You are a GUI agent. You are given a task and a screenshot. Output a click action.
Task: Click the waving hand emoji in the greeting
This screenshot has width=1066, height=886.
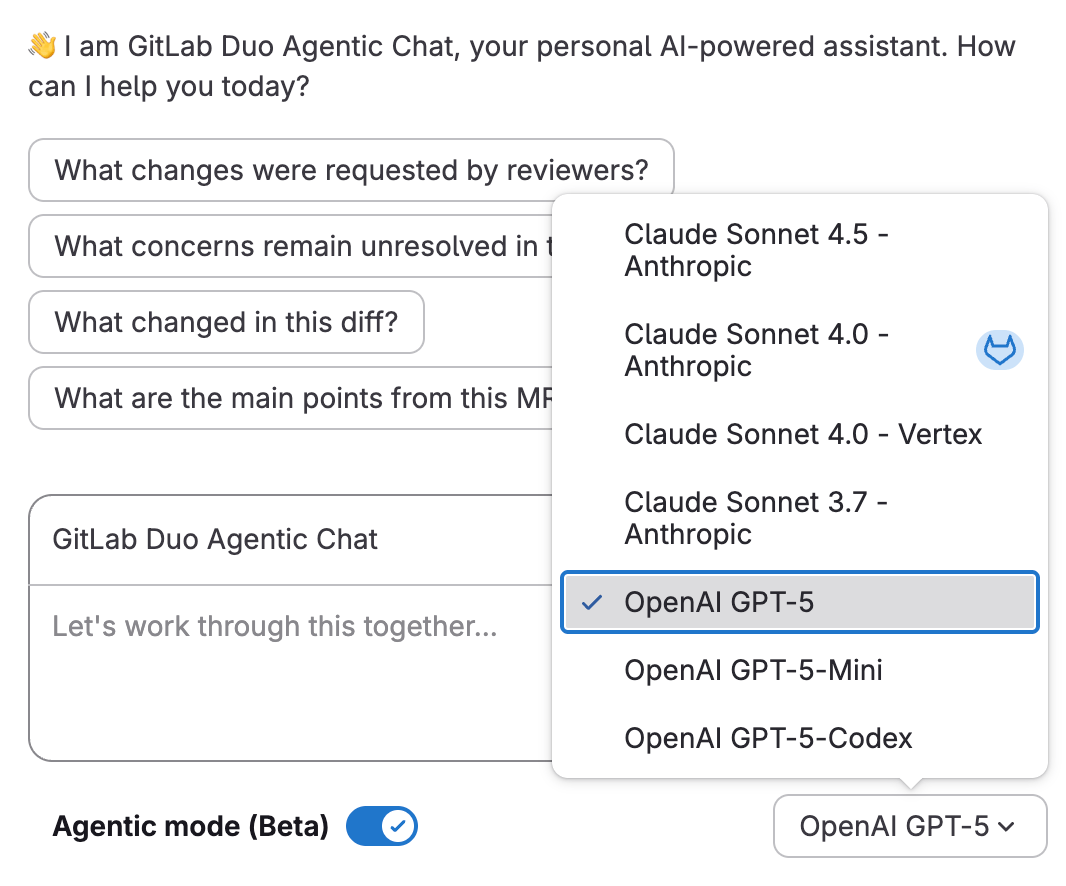pos(40,45)
